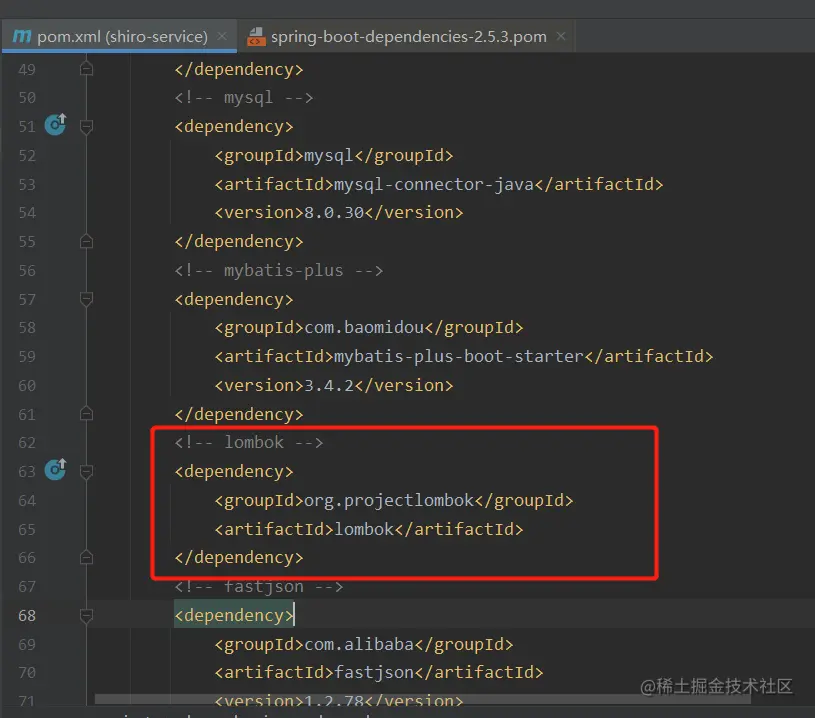
Task: Click file icon on spring-boot-dependencies tab
Action: 256,37
